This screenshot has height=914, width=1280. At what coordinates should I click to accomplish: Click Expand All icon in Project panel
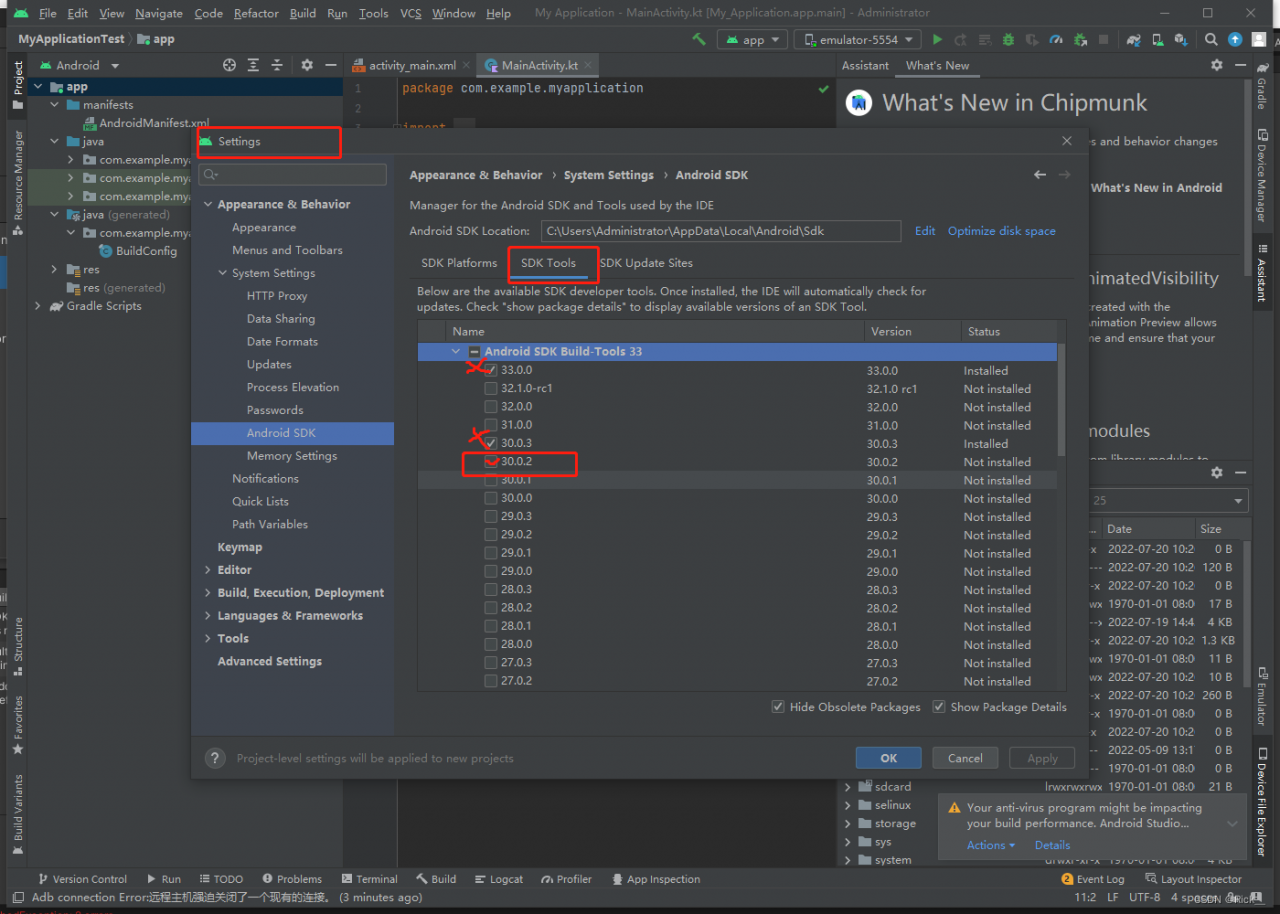[253, 65]
